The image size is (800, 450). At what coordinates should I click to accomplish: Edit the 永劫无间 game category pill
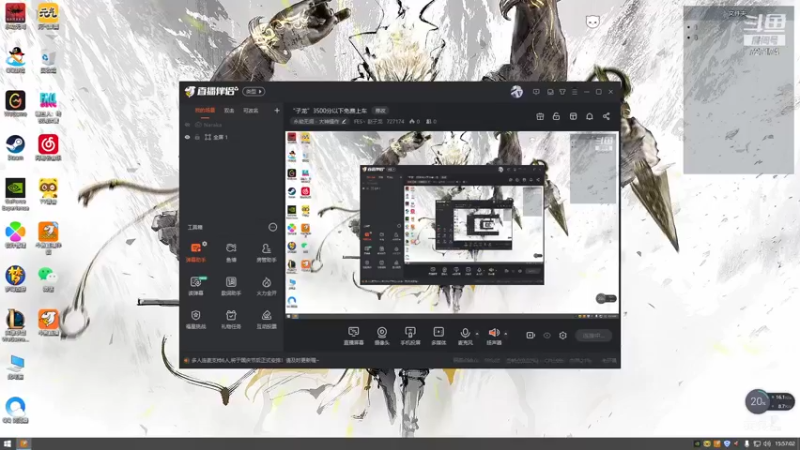click(x=320, y=121)
